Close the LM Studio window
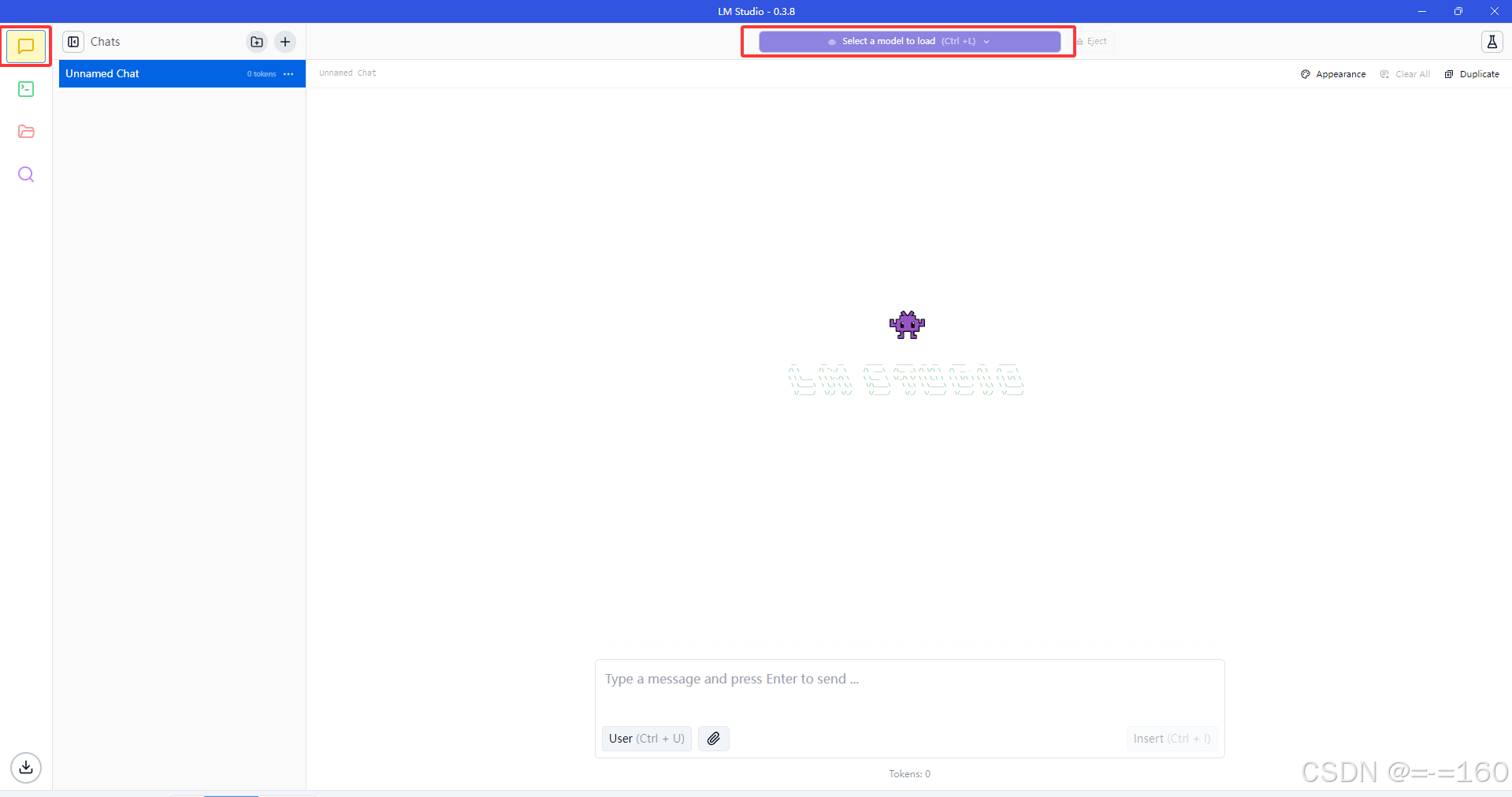This screenshot has width=1512, height=797. tap(1494, 11)
